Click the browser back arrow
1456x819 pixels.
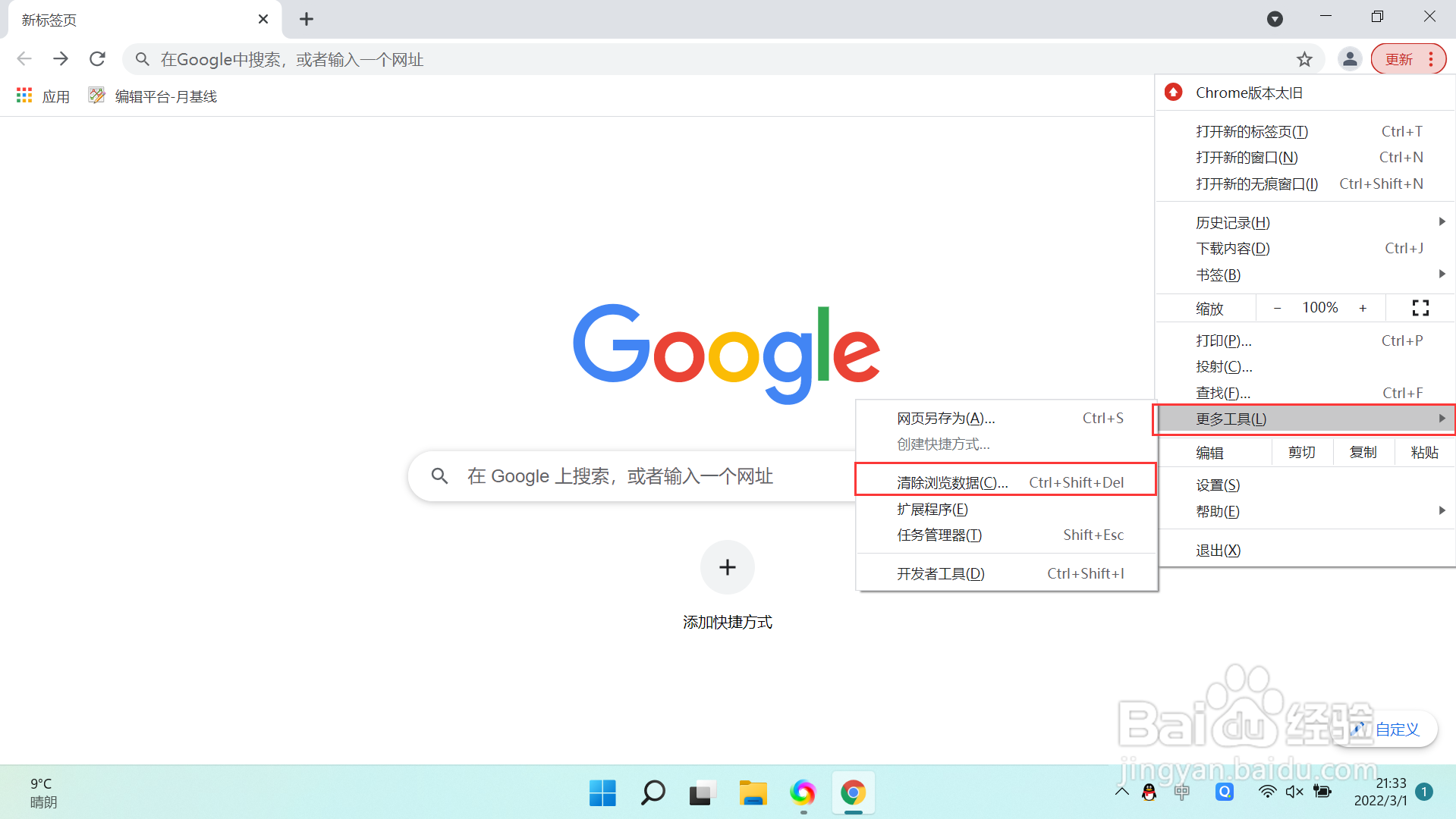(24, 59)
